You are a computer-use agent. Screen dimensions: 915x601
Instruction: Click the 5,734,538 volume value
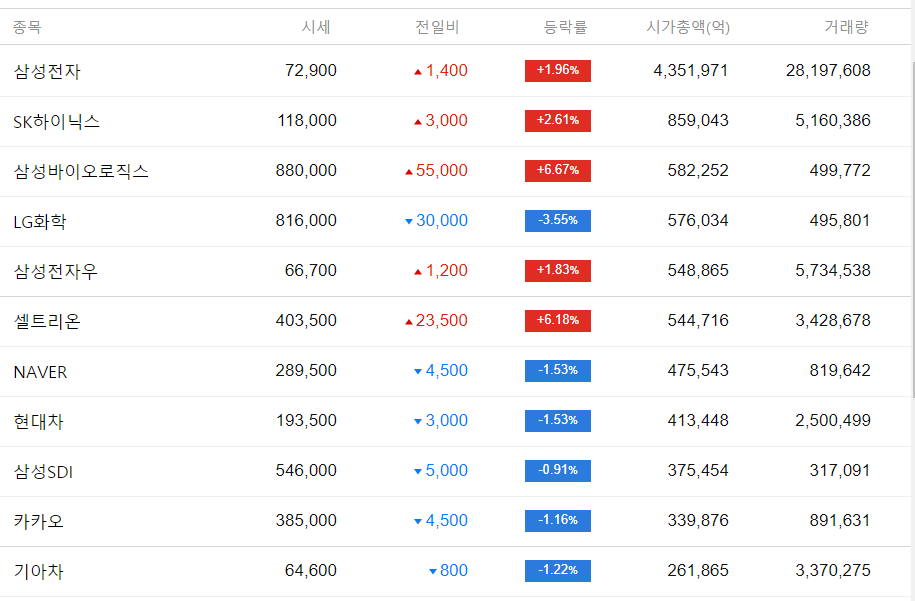[833, 271]
